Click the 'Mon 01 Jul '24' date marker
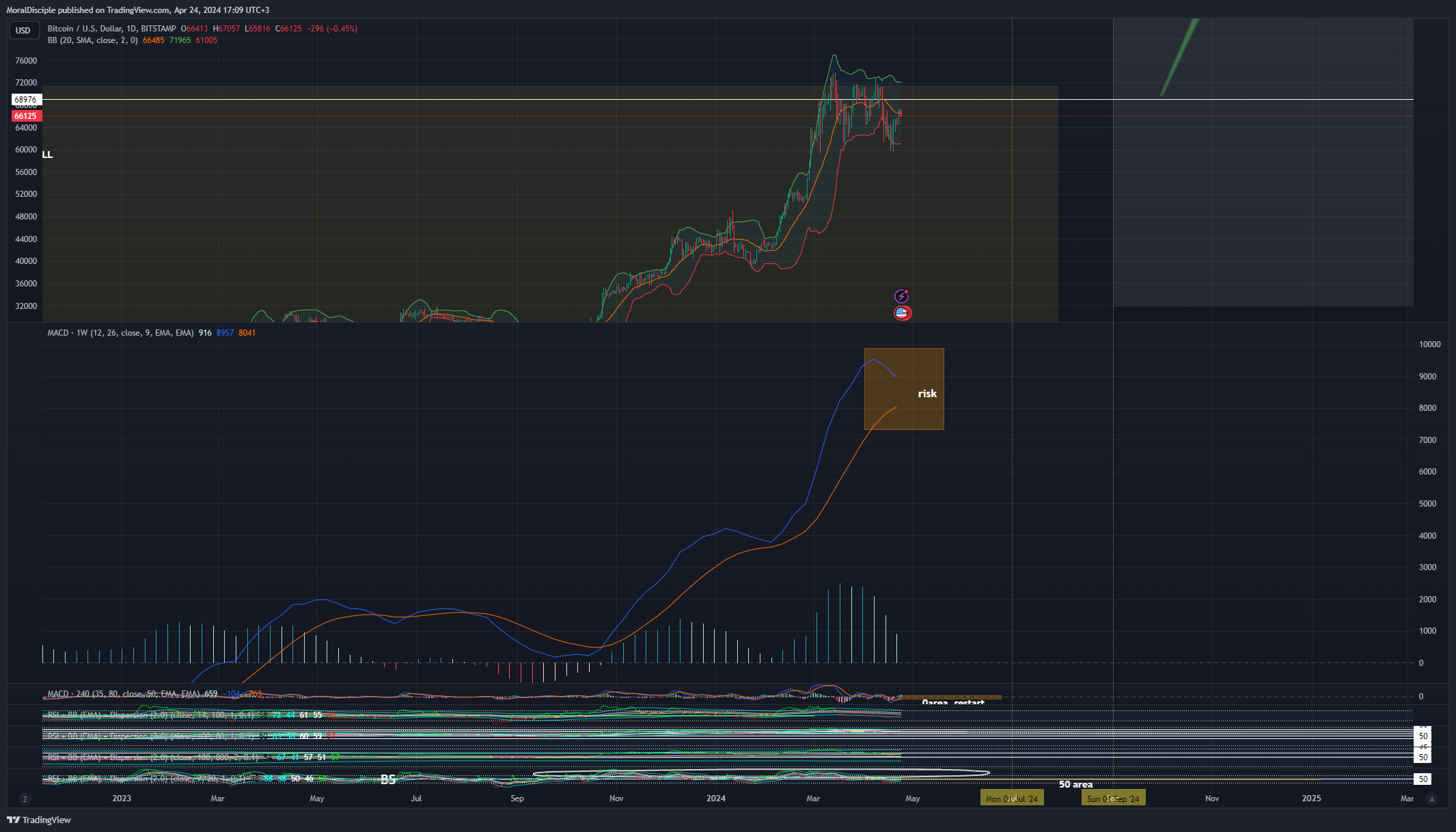The width and height of the screenshot is (1456, 832). 1012,799
